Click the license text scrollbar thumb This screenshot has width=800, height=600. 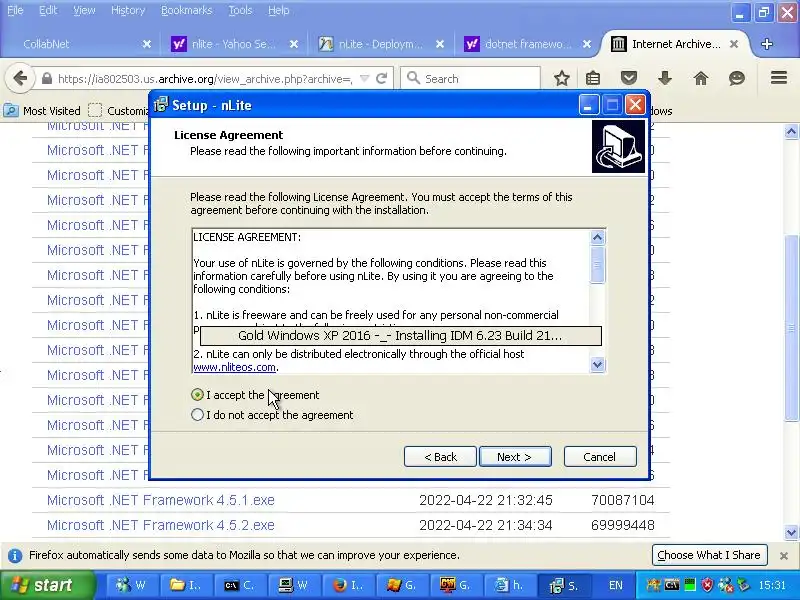597,265
